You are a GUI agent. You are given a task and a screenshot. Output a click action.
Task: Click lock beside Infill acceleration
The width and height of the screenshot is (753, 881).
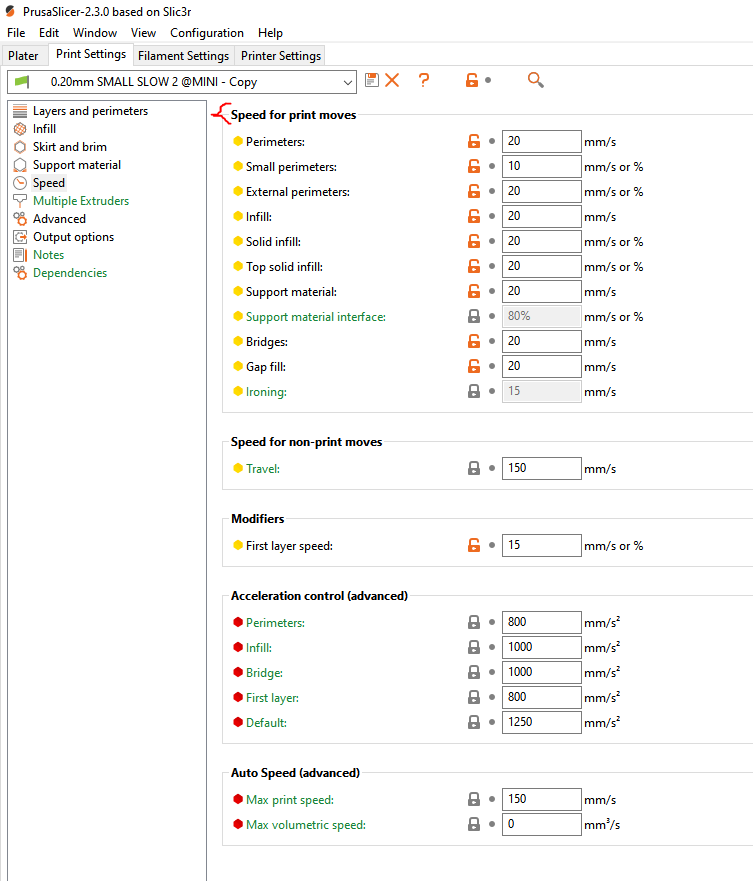pyautogui.click(x=474, y=647)
